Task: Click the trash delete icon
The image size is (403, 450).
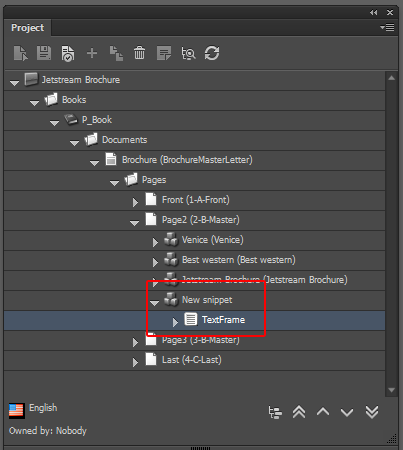Action: click(139, 53)
